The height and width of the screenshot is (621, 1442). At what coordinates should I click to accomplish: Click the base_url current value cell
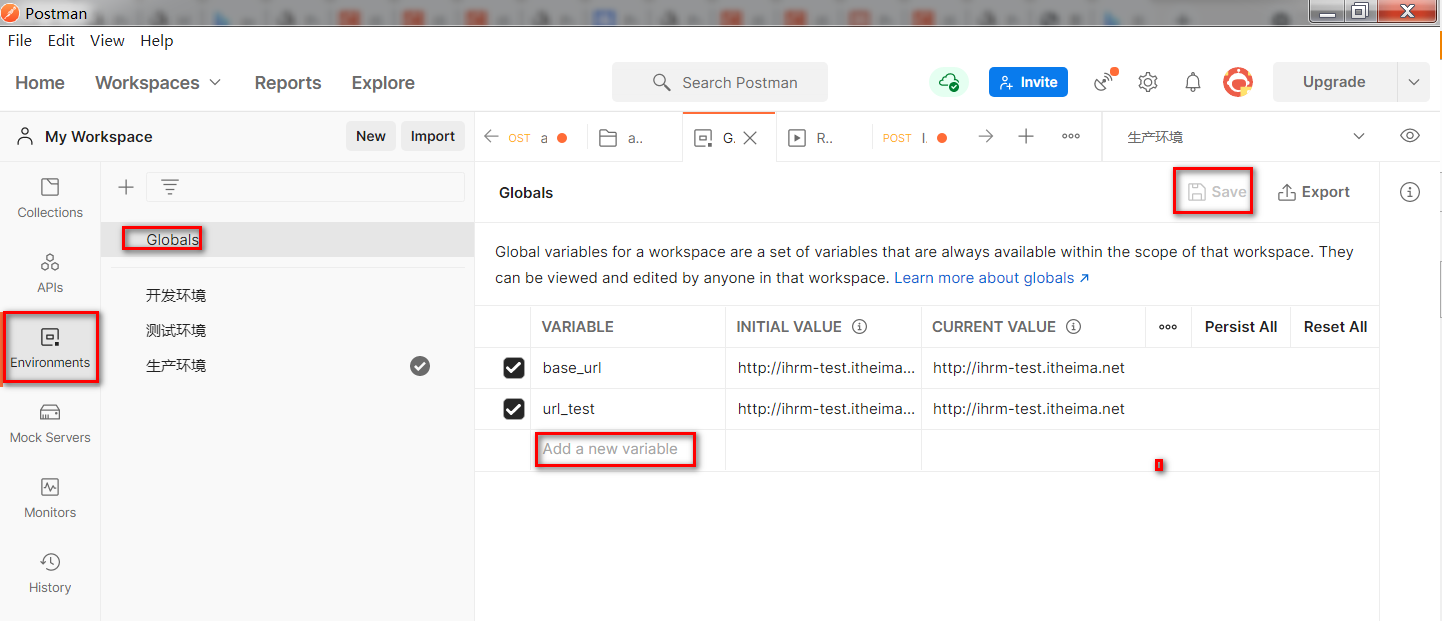(1150, 368)
